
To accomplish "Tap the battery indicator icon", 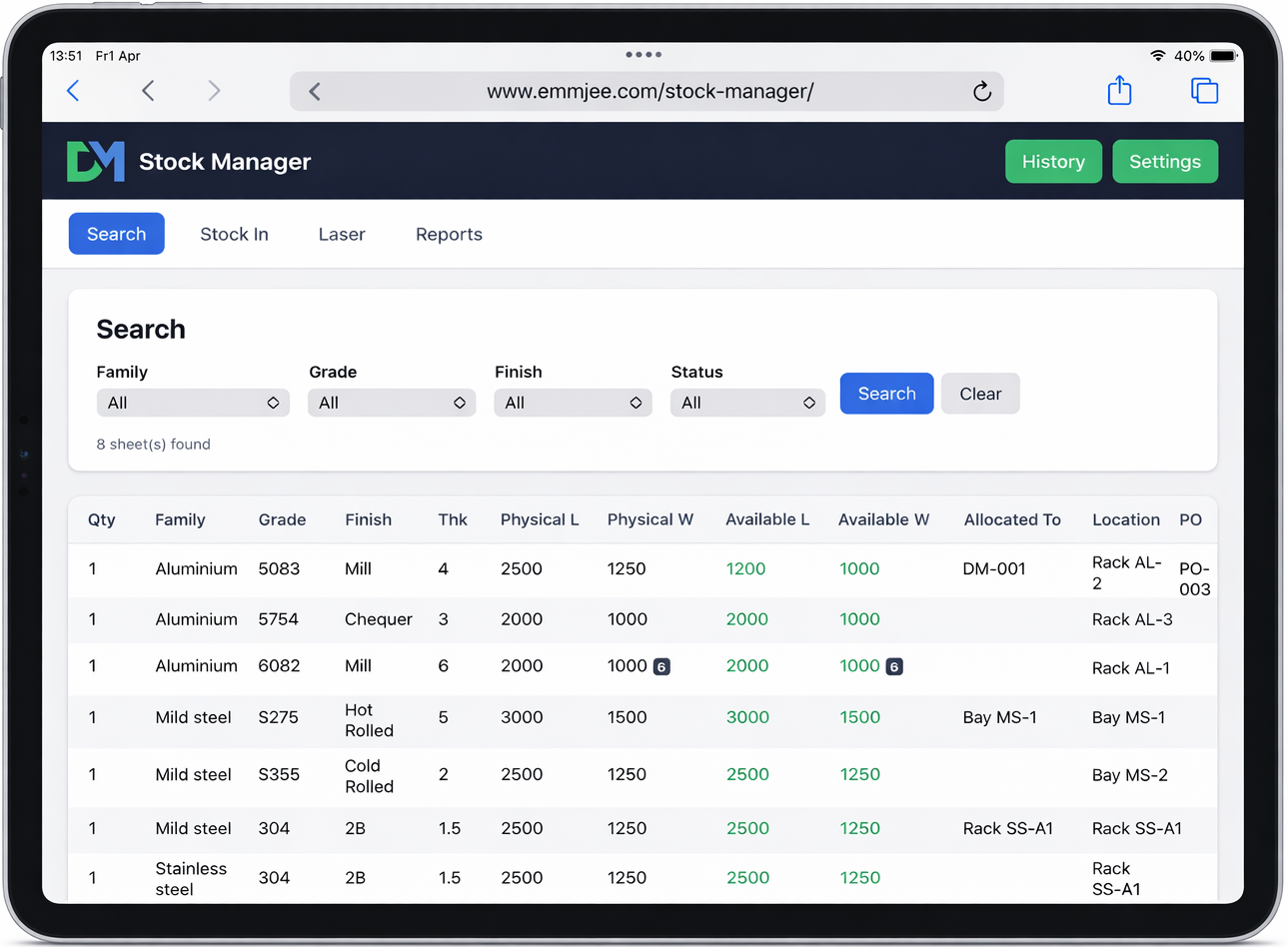I will 1223,56.
